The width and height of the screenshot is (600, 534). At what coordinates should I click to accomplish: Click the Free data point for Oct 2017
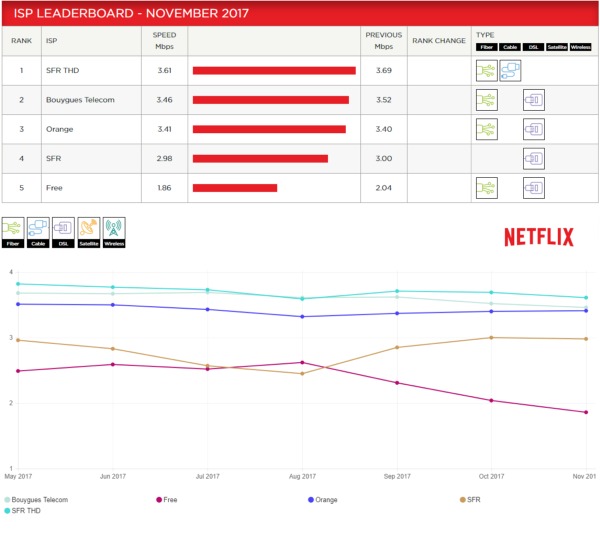click(491, 400)
